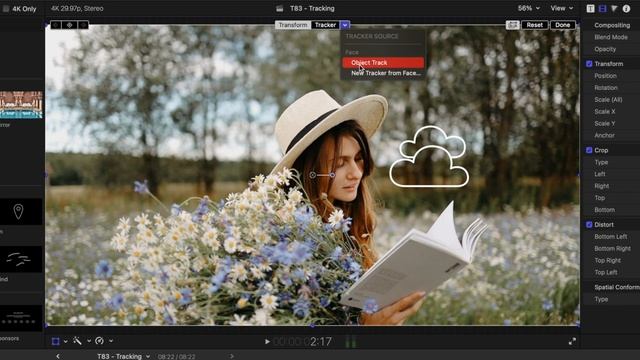Go to next keyframe in the viewer

click(83, 25)
